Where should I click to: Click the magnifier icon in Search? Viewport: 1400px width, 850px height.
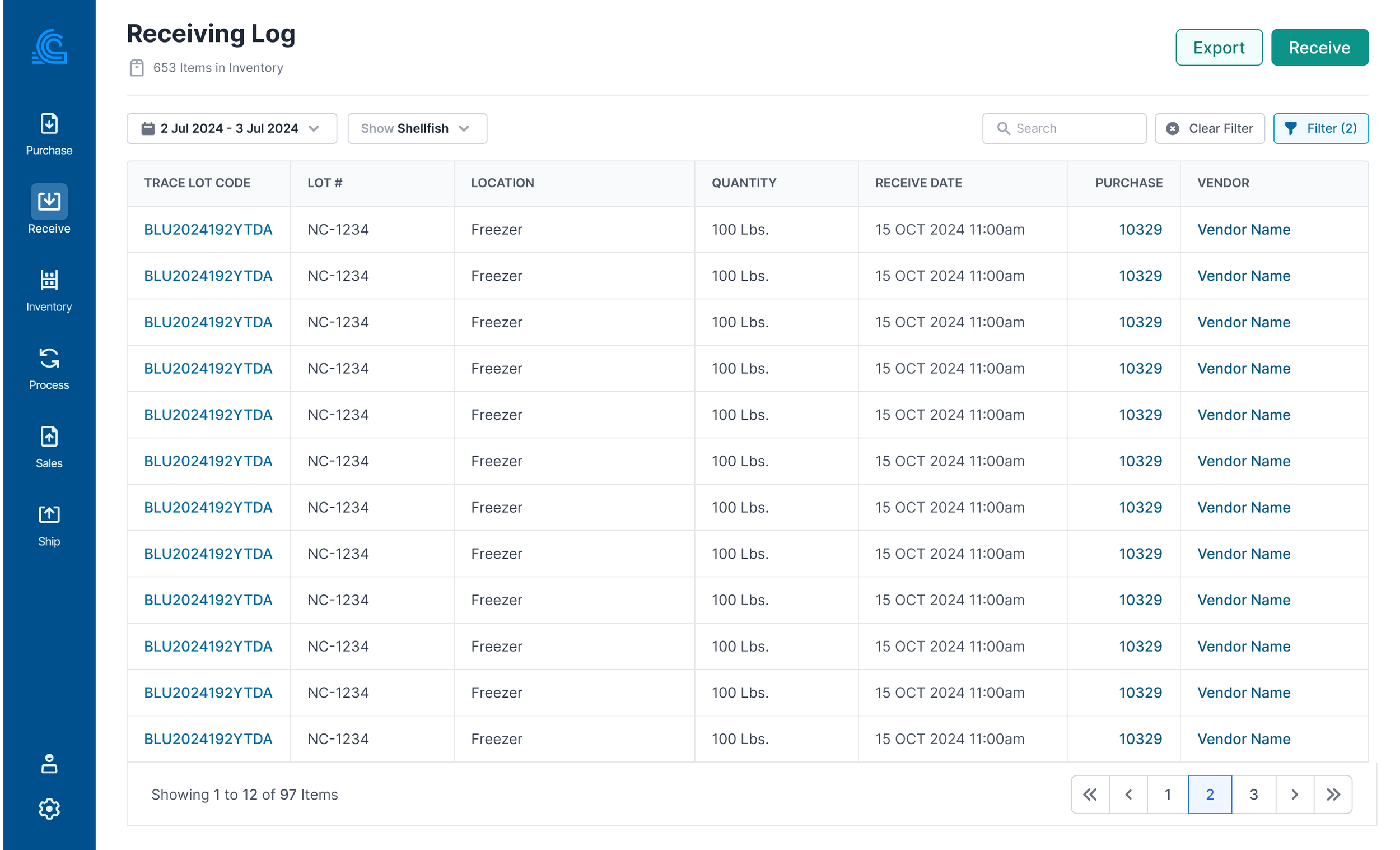tap(1004, 128)
